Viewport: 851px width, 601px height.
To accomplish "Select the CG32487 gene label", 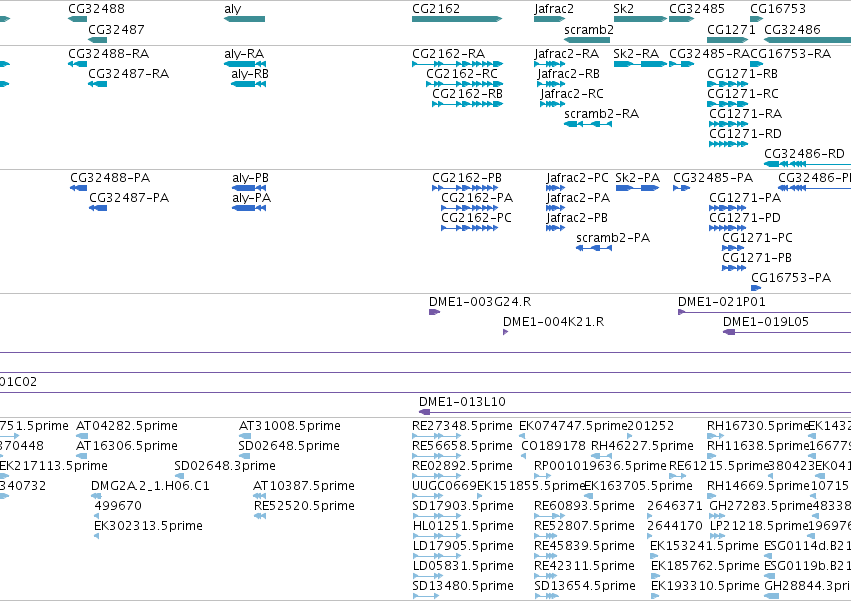I will (116, 29).
